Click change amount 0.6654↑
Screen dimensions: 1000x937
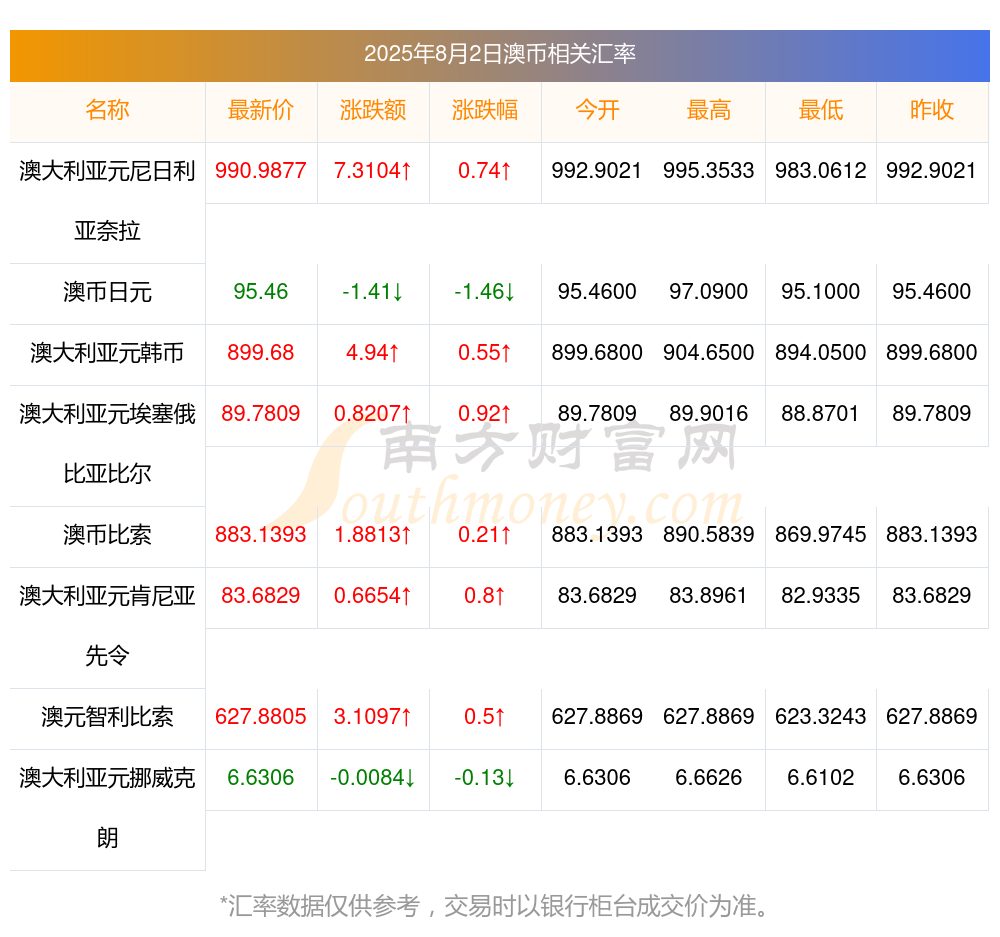click(x=373, y=596)
